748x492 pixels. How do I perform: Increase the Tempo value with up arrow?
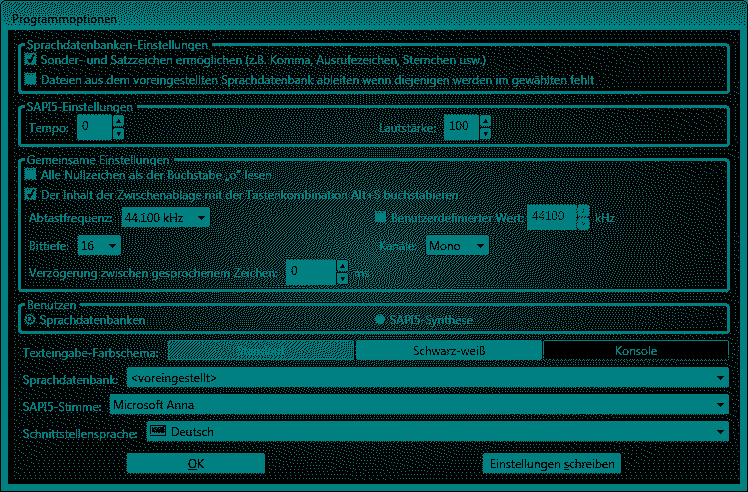click(x=118, y=121)
